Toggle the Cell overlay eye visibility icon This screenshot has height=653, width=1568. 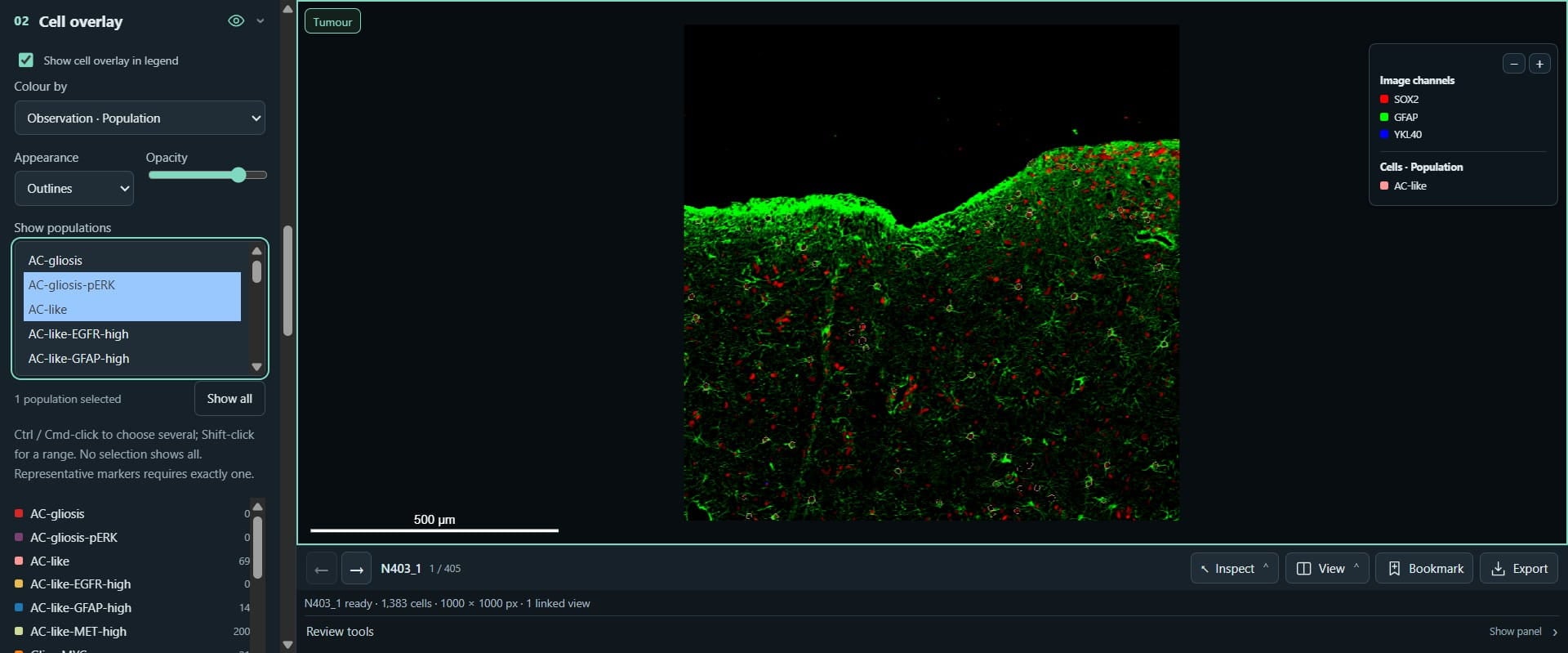tap(236, 21)
